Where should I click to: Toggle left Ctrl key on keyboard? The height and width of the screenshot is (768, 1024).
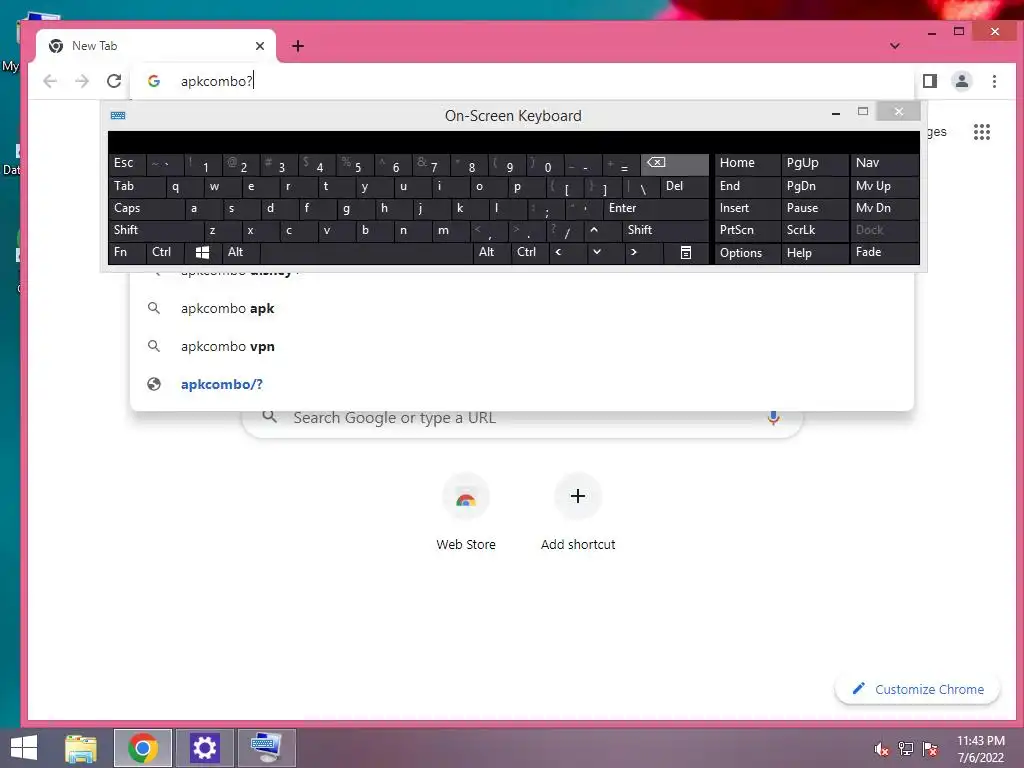click(x=165, y=252)
